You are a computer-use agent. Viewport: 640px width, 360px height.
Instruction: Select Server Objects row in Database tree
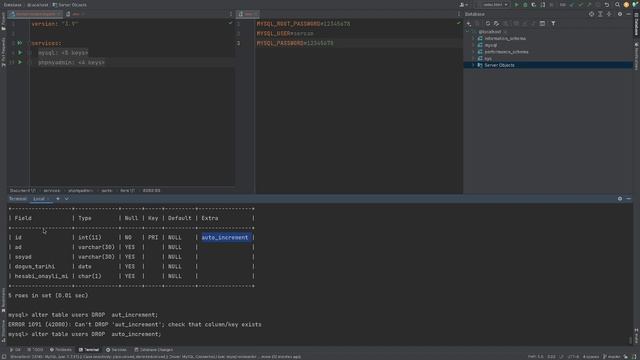coord(548,65)
